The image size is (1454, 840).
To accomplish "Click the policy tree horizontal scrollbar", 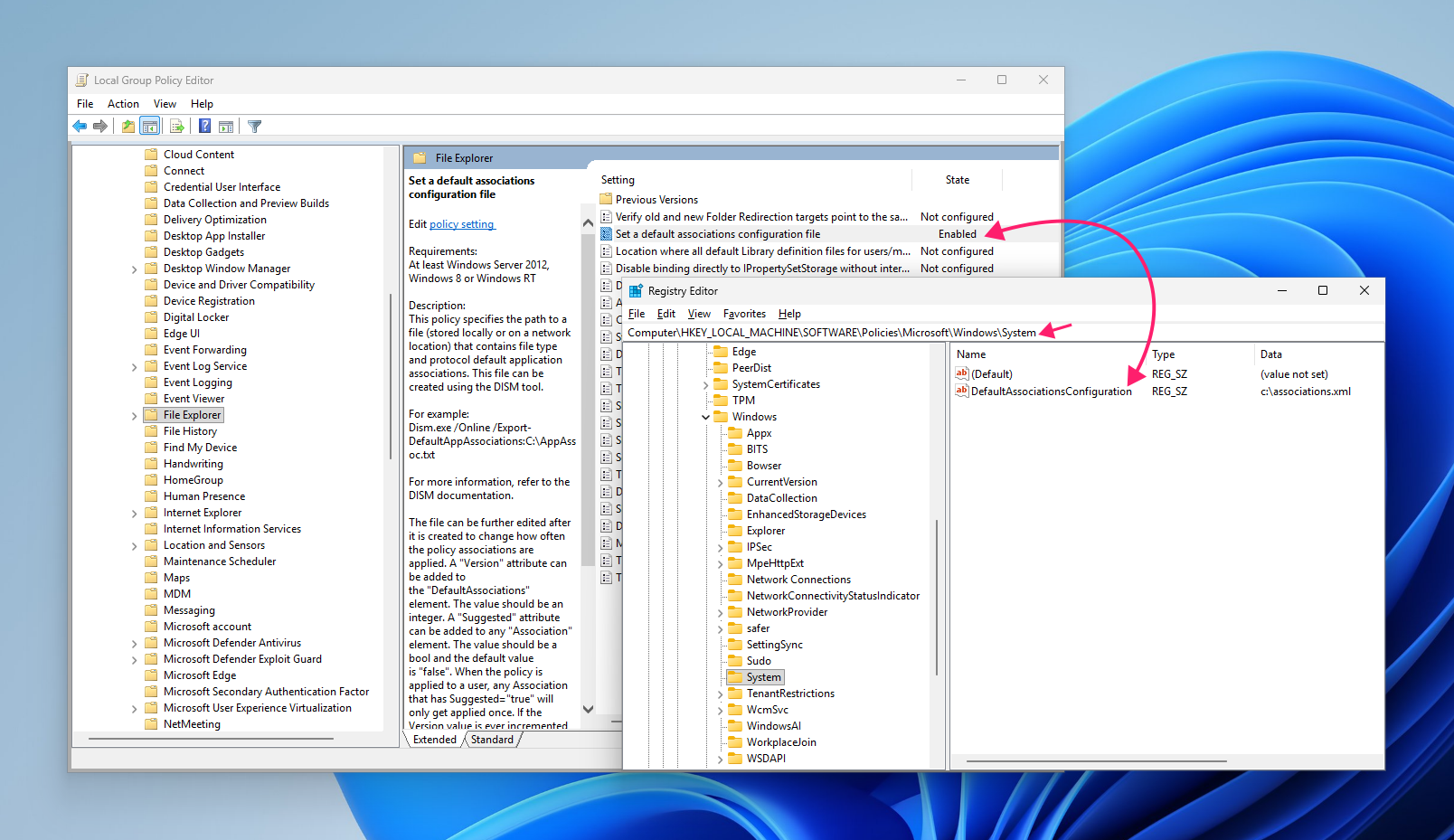I will tap(211, 739).
